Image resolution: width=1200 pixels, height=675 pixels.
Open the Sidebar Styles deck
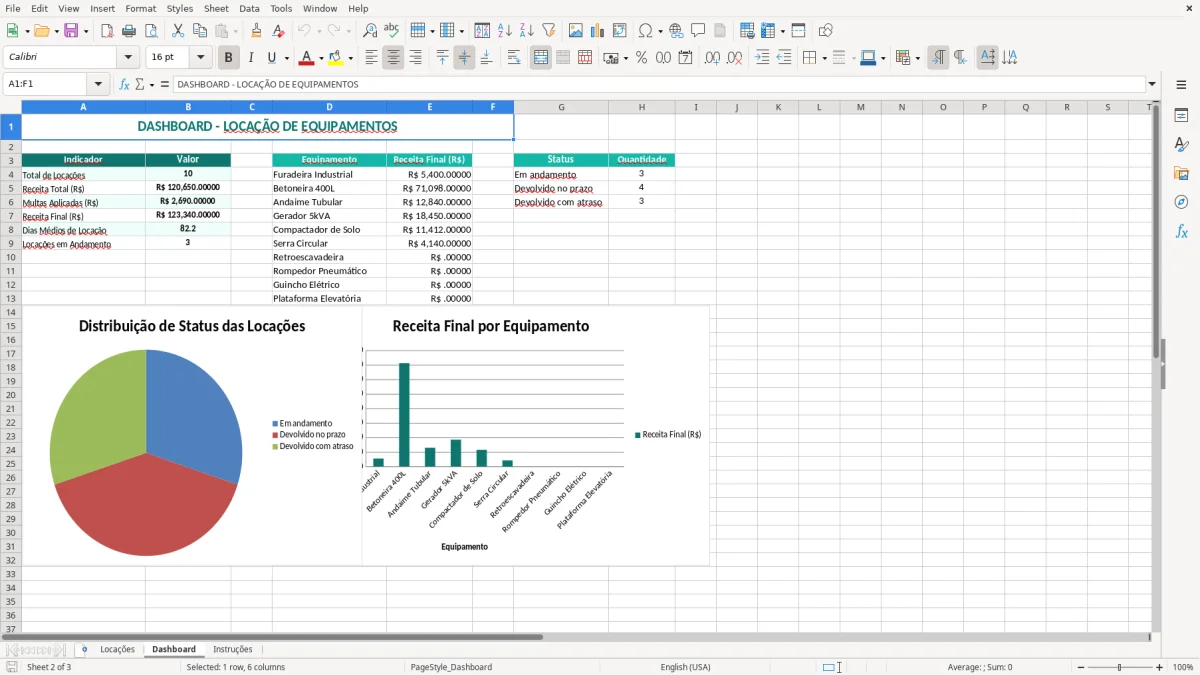(1181, 145)
